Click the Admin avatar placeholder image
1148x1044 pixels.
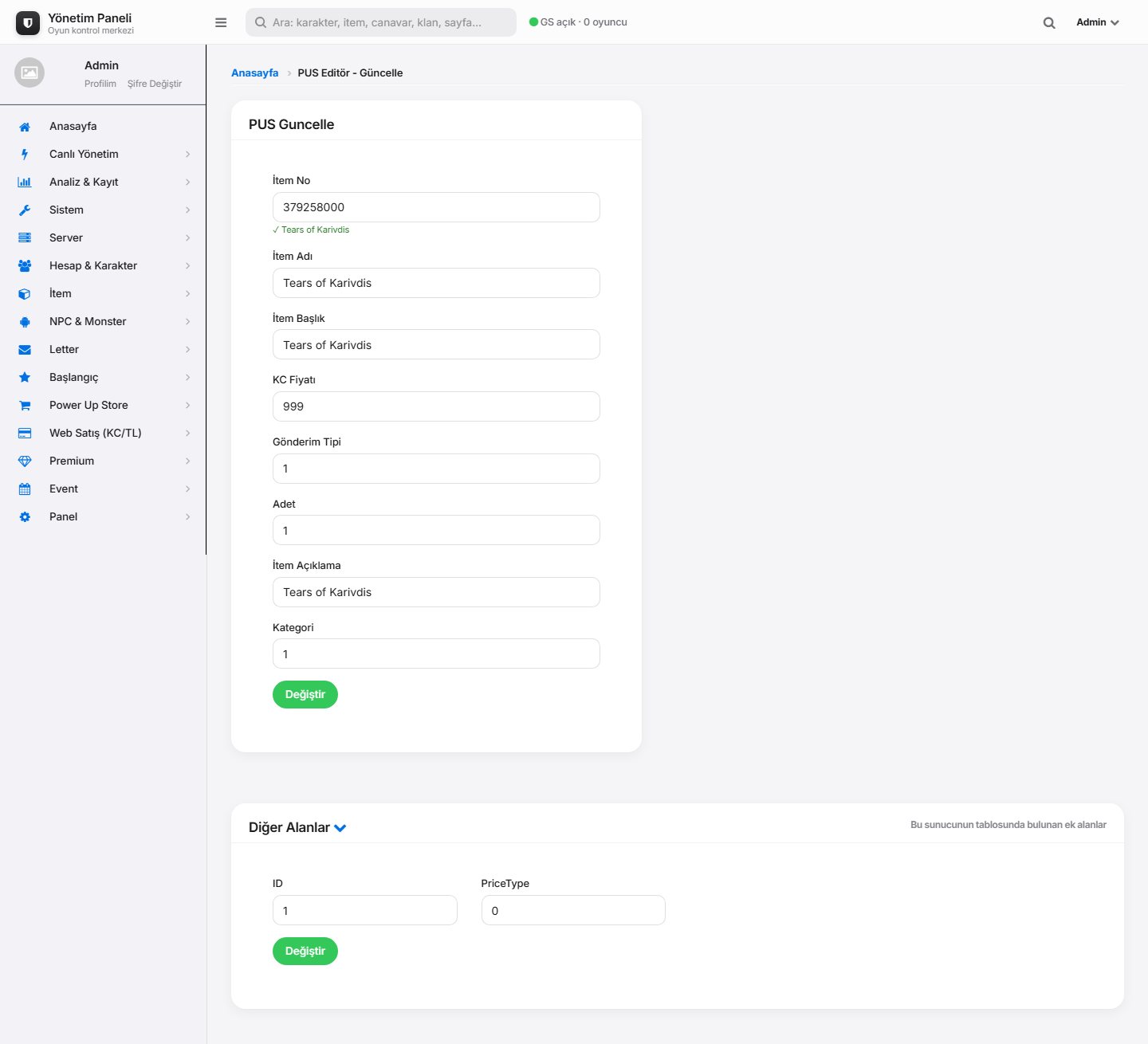(29, 73)
